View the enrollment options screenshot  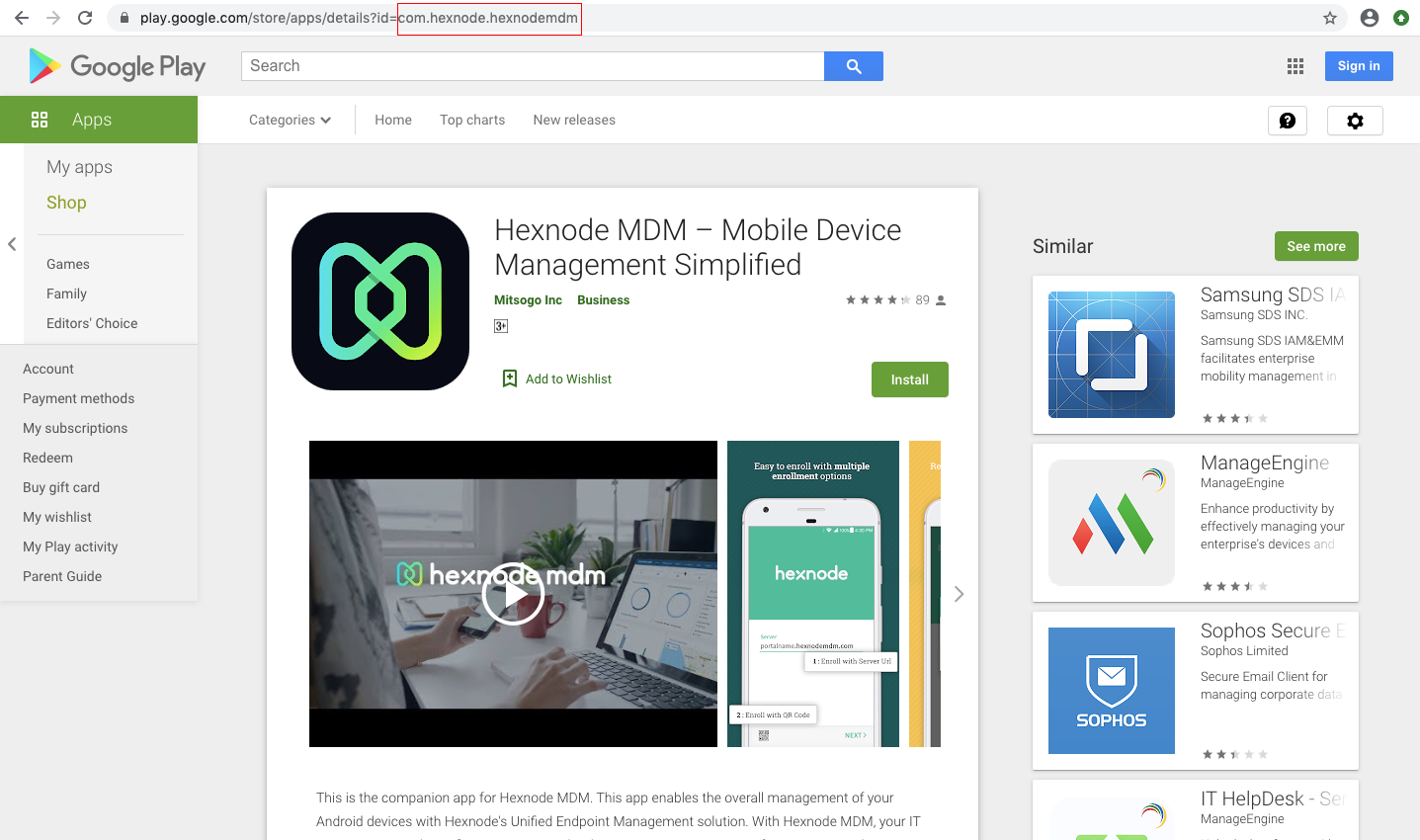pos(813,594)
